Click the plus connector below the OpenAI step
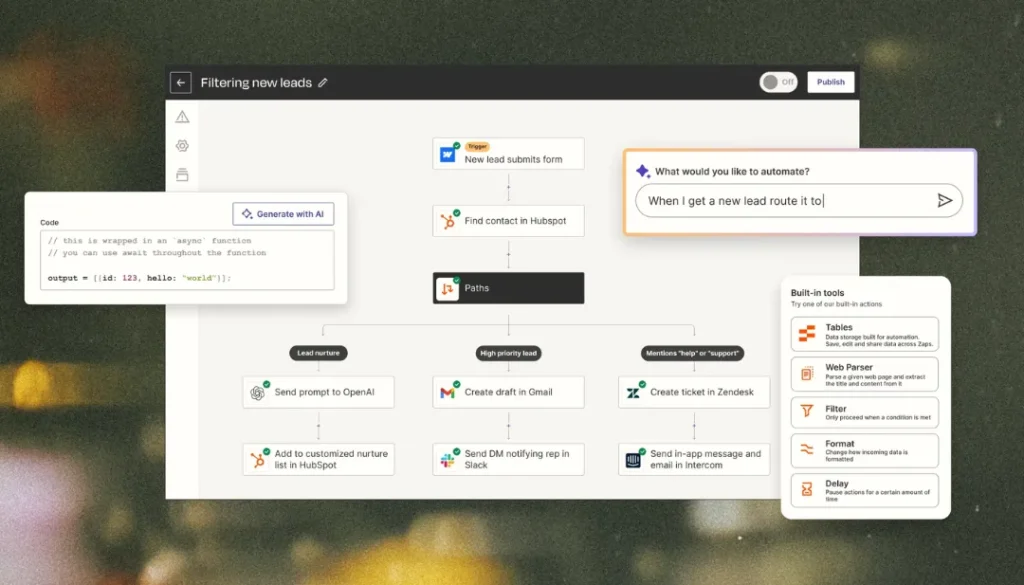Viewport: 1024px width, 585px height. 318,426
